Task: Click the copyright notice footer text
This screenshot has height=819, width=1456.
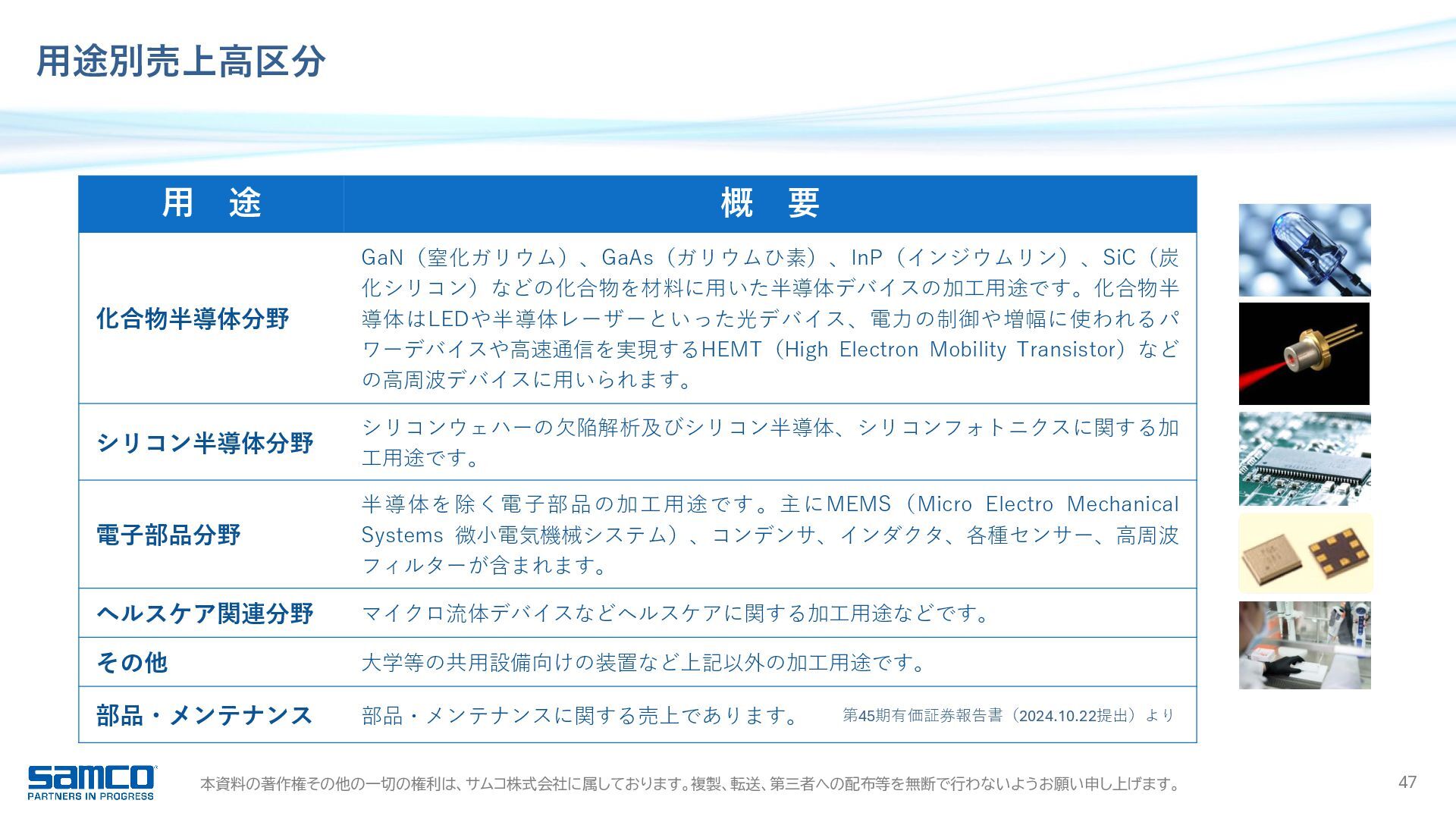Action: [x=690, y=784]
